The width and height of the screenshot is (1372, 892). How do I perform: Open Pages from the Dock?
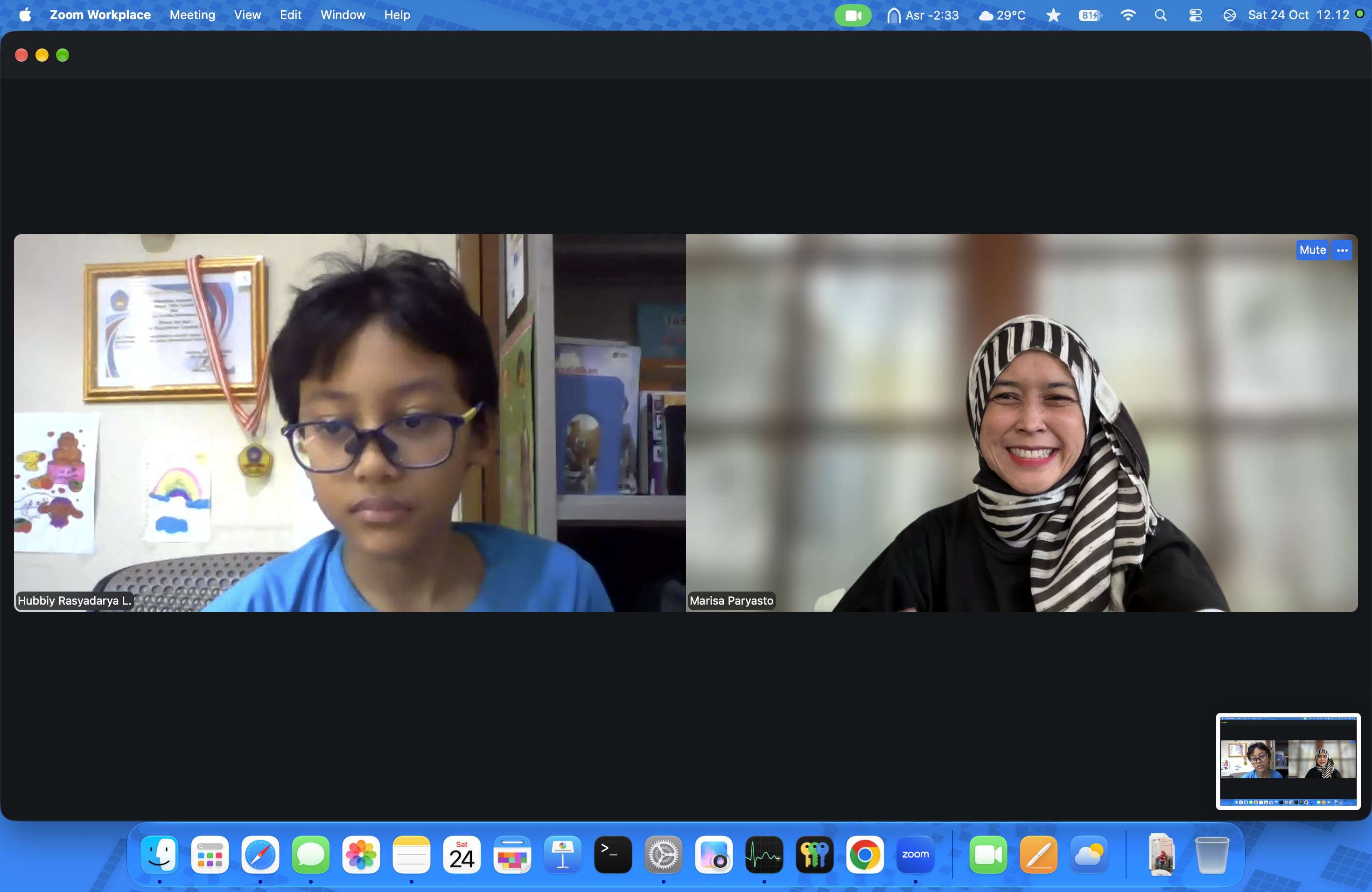(x=1039, y=855)
